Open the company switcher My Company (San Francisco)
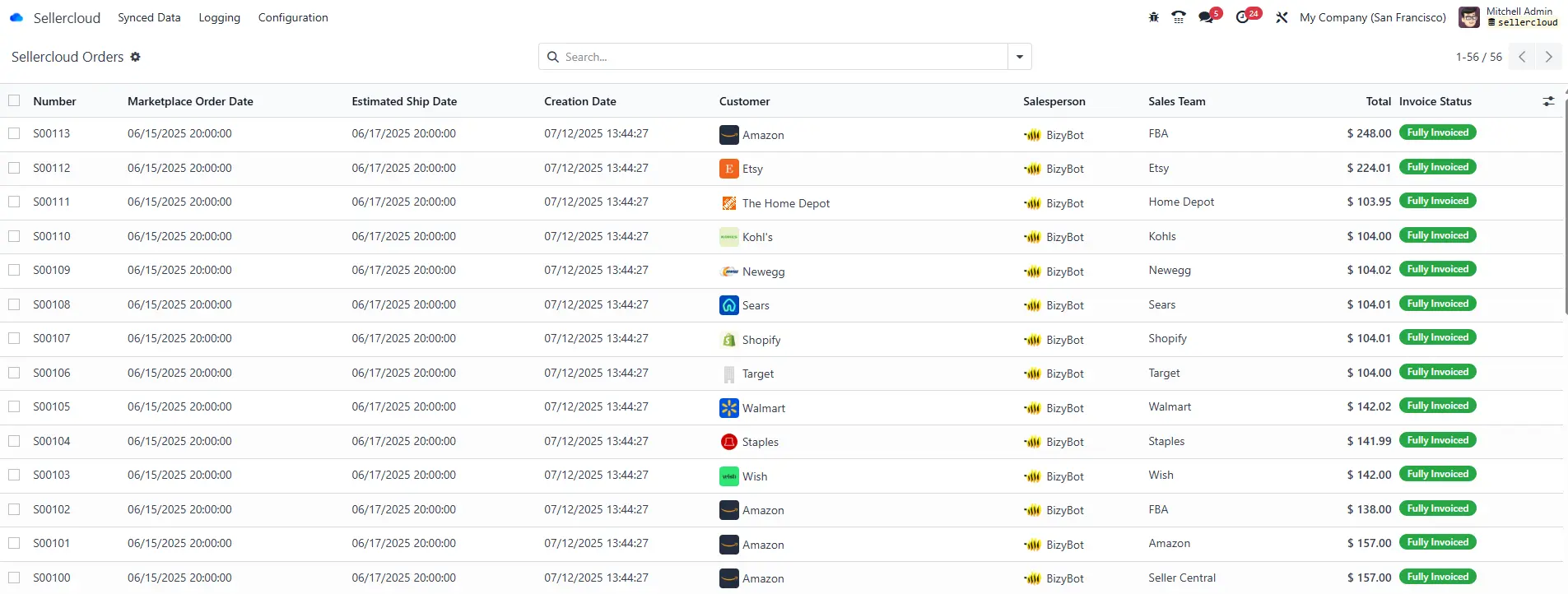 tap(1372, 17)
